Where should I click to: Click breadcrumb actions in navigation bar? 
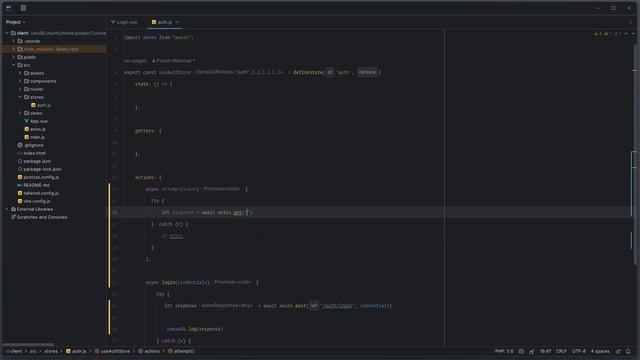[149, 351]
